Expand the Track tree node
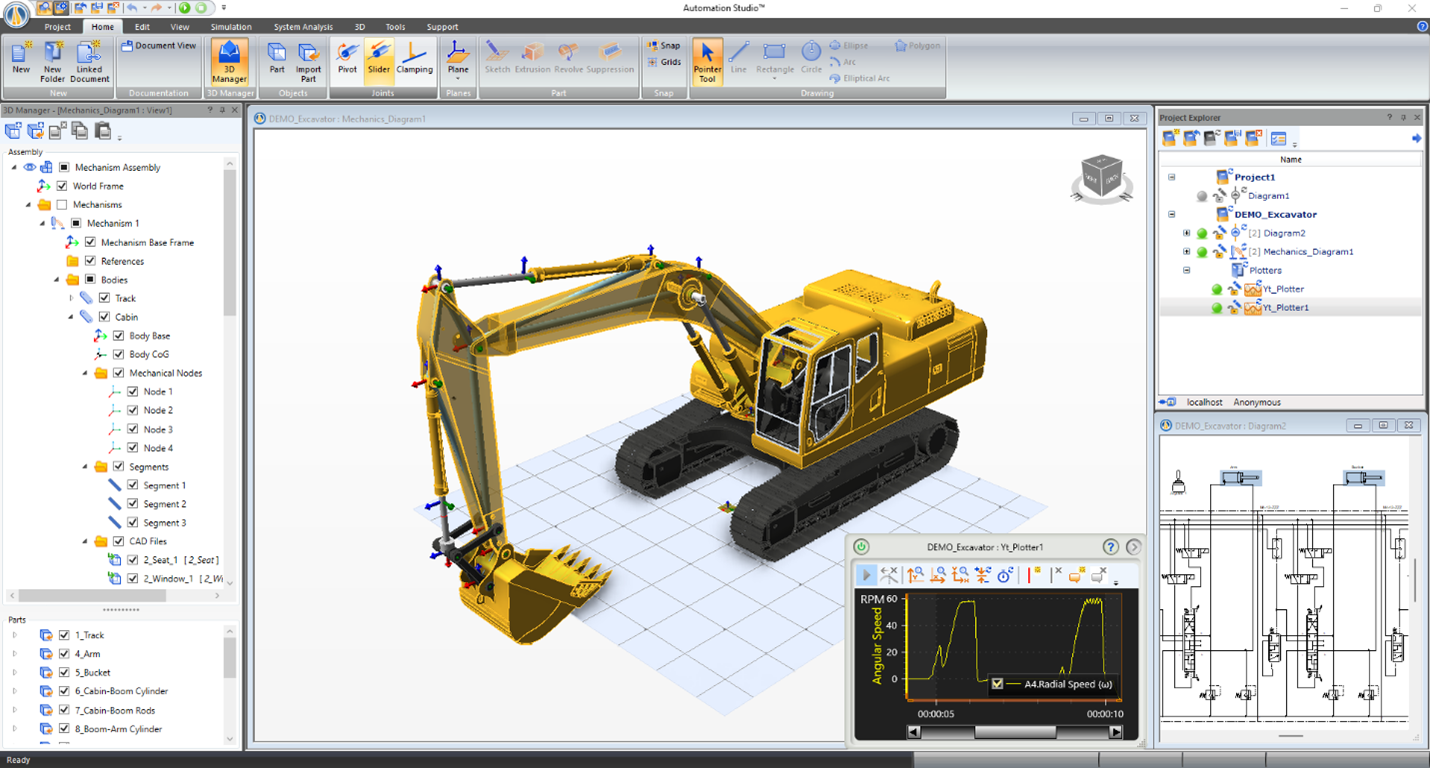1430x768 pixels. [71, 298]
